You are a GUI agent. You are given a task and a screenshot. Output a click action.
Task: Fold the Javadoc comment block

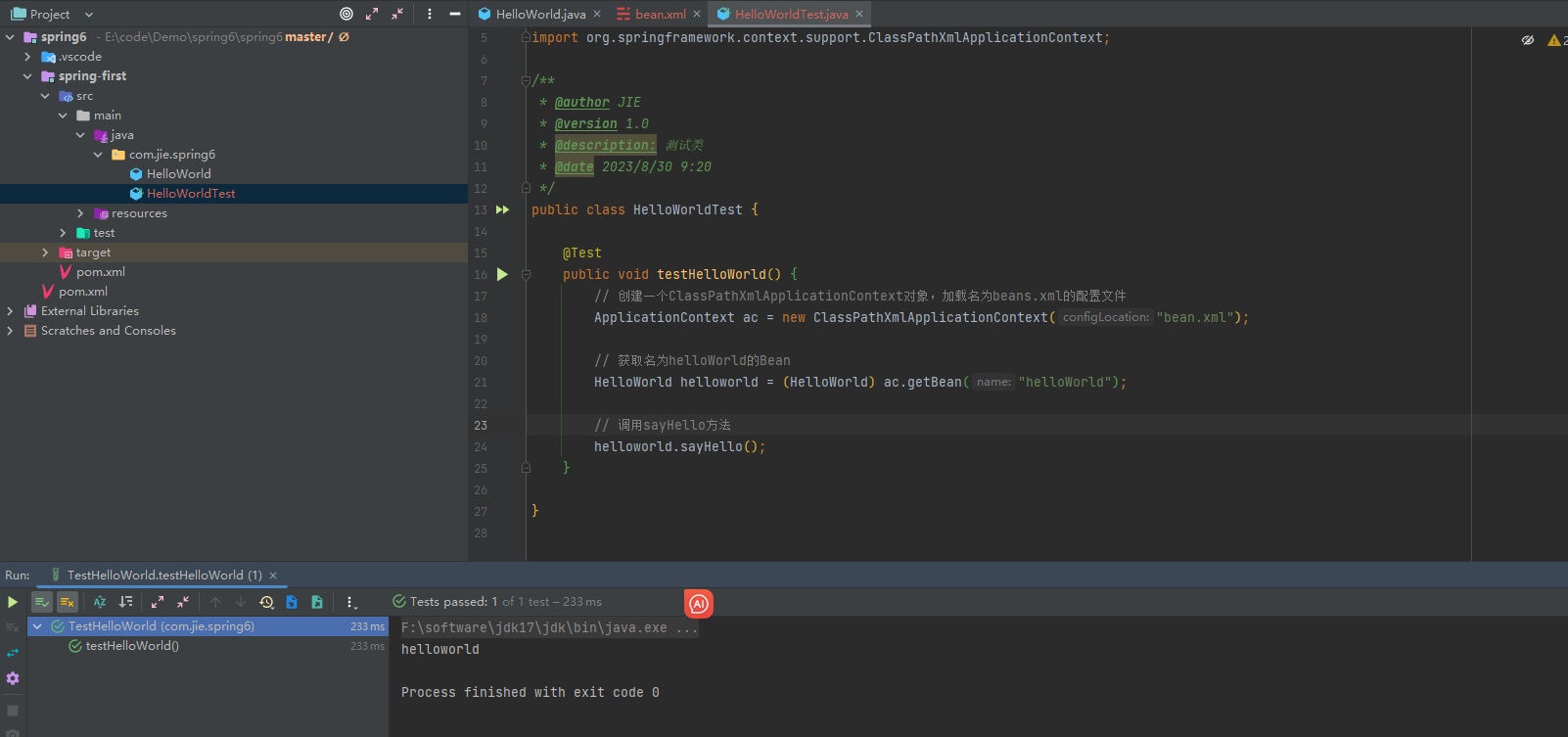526,80
